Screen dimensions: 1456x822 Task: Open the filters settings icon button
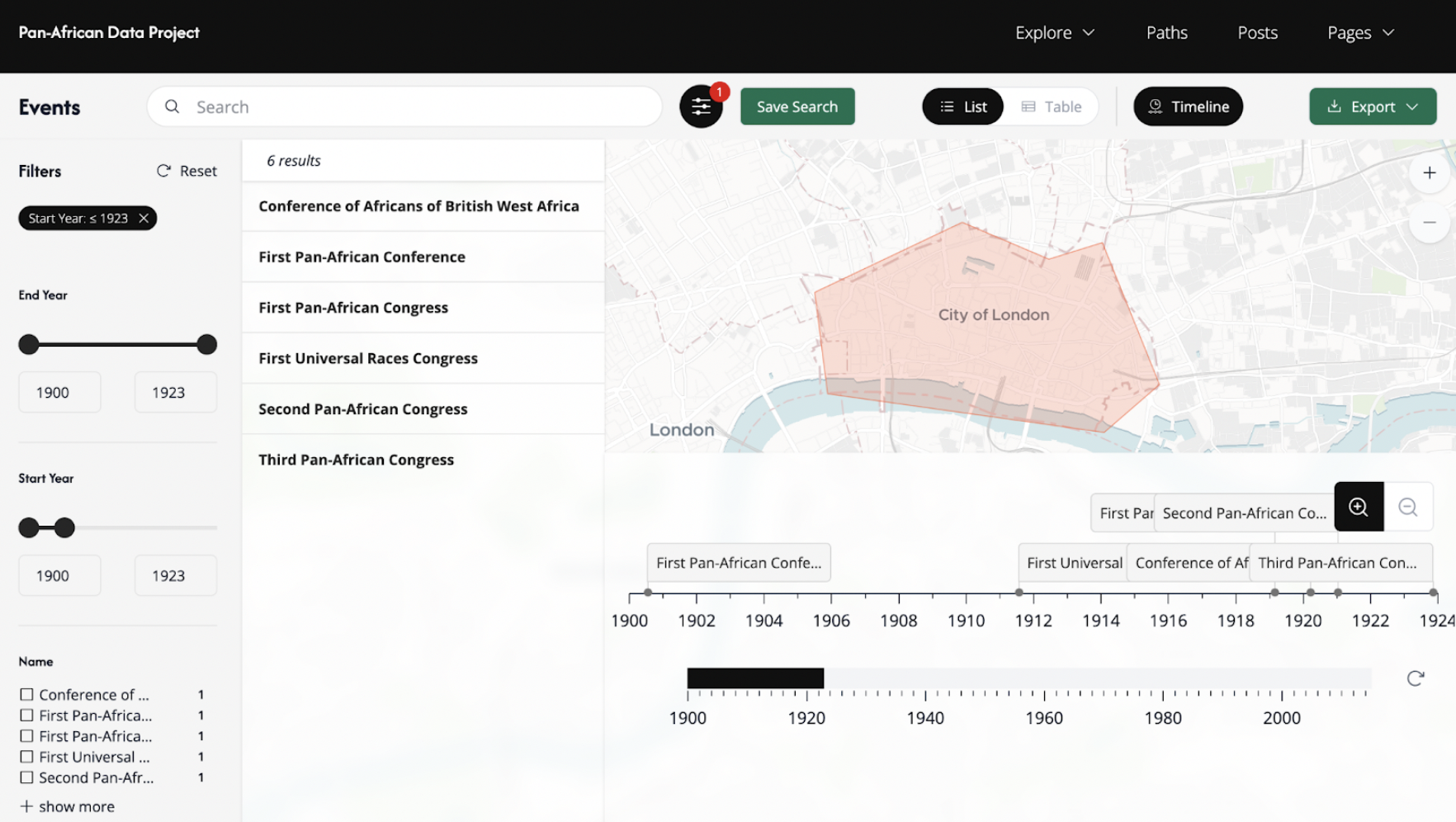701,106
